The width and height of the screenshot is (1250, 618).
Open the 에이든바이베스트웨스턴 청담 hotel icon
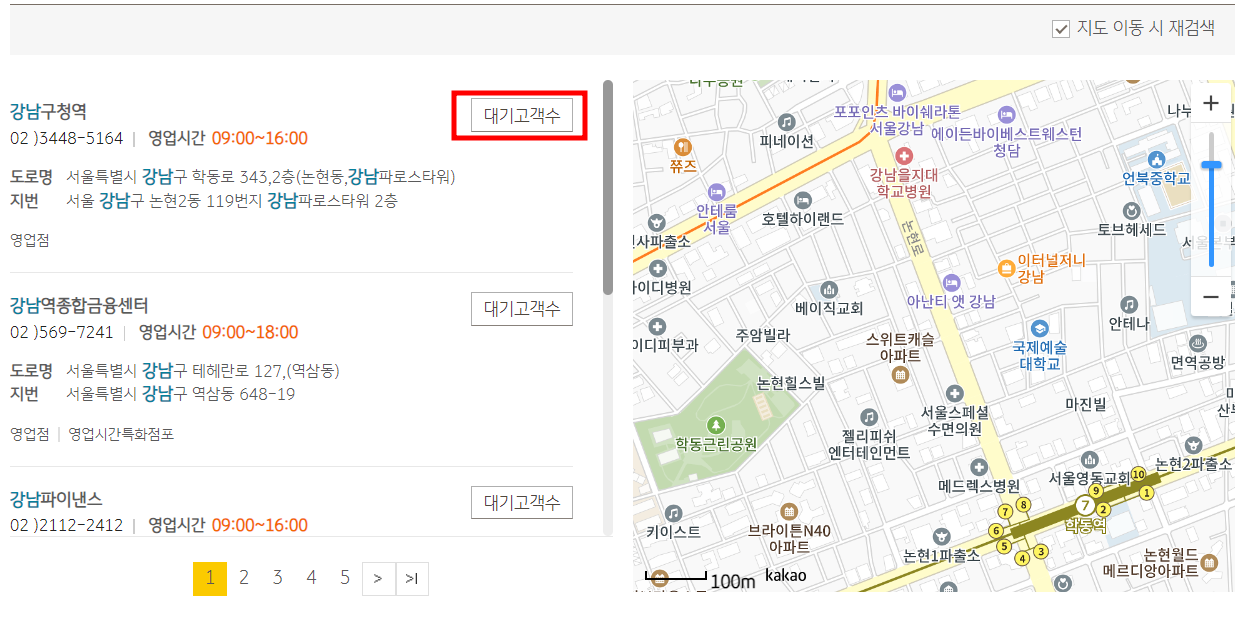(x=1006, y=113)
